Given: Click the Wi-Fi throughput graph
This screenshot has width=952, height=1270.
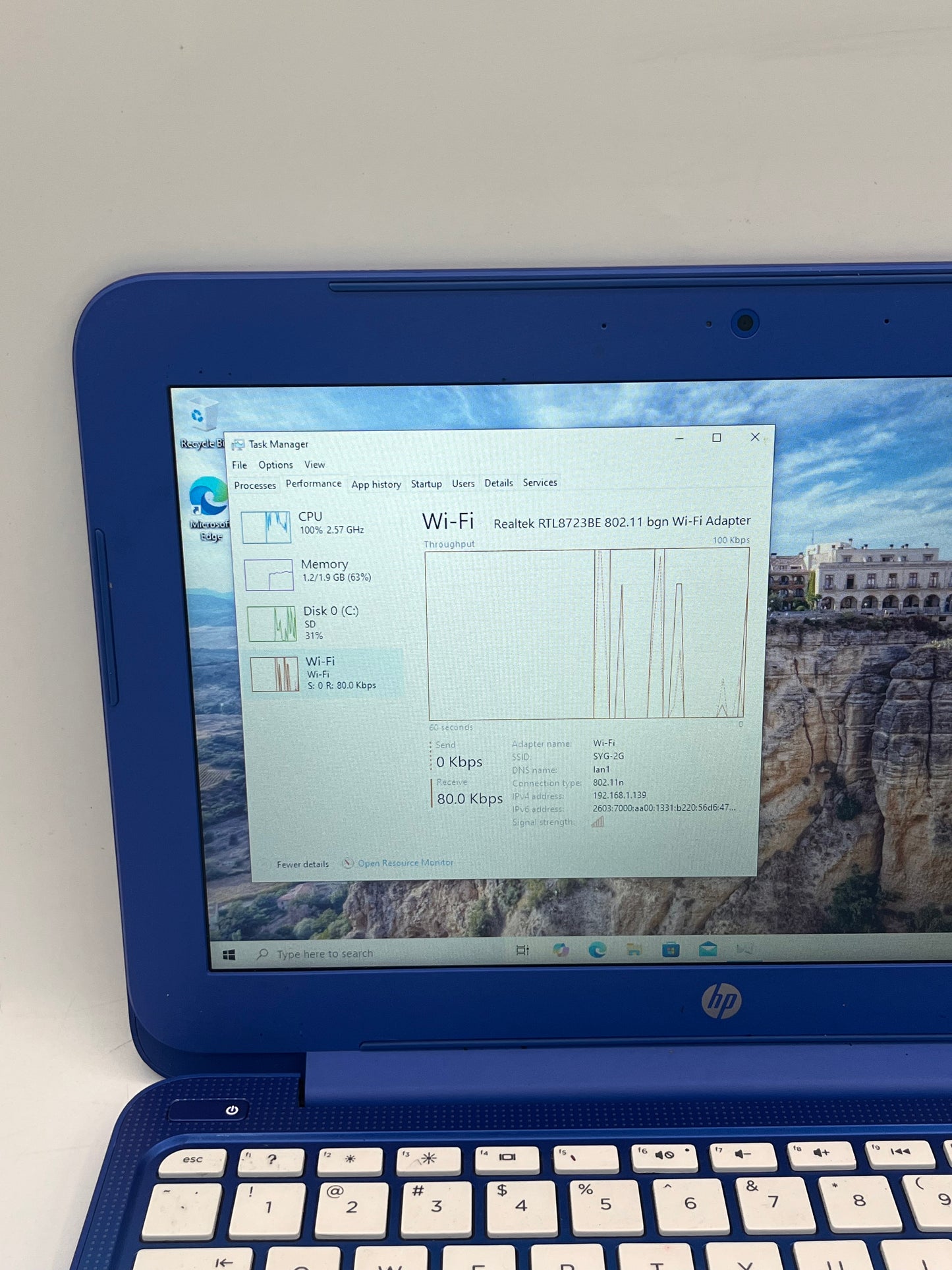Looking at the screenshot, I should [x=588, y=634].
